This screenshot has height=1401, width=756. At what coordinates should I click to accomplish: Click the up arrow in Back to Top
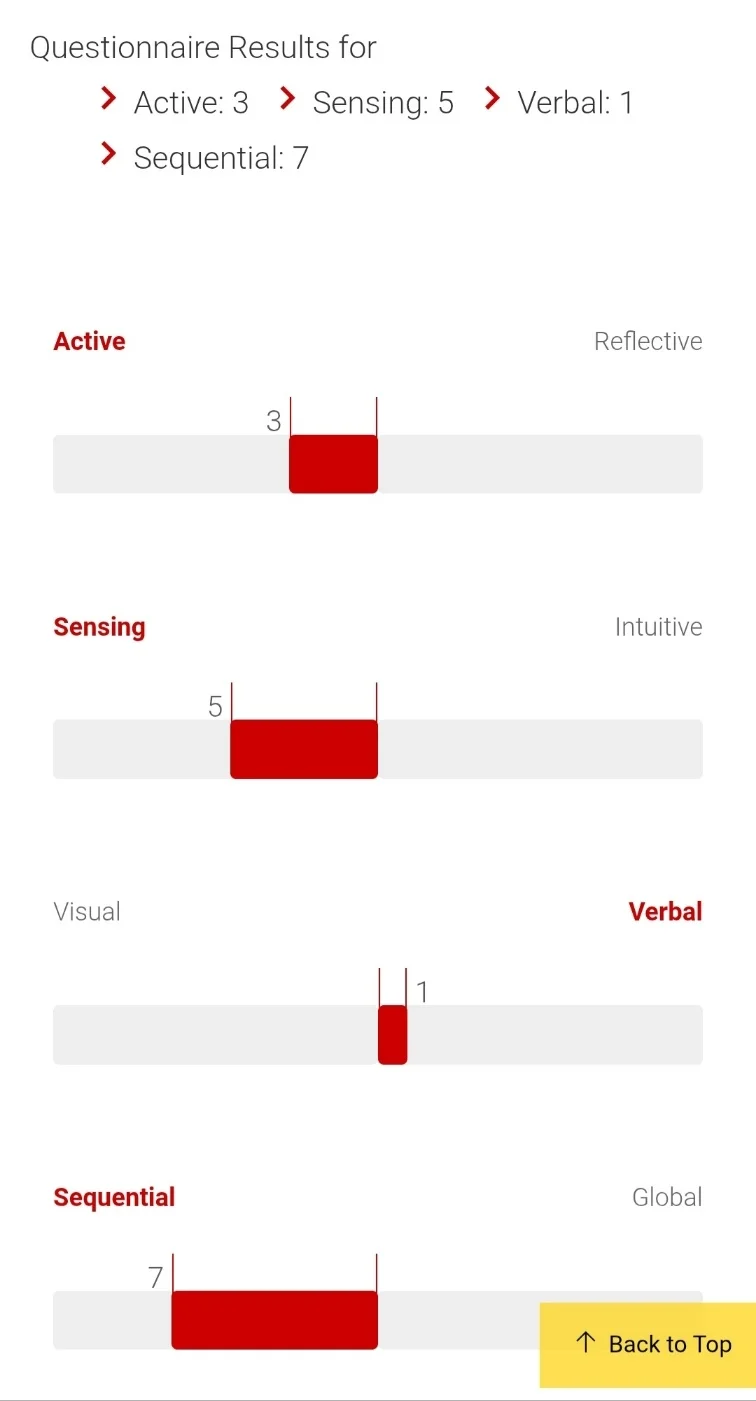click(x=586, y=1342)
